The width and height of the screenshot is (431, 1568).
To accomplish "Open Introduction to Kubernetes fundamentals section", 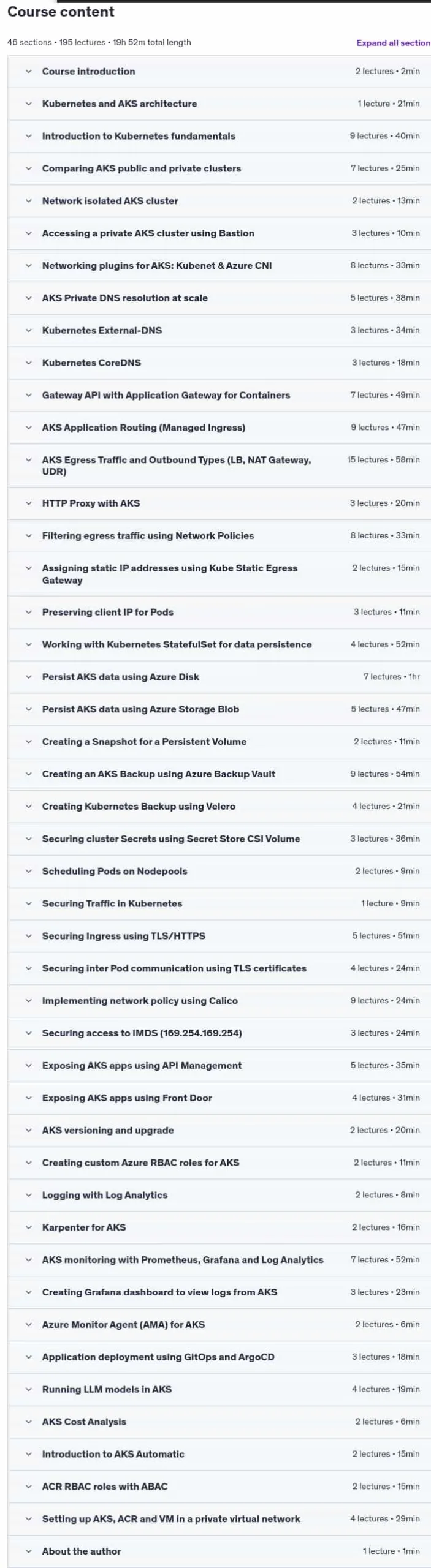I will coord(219,136).
